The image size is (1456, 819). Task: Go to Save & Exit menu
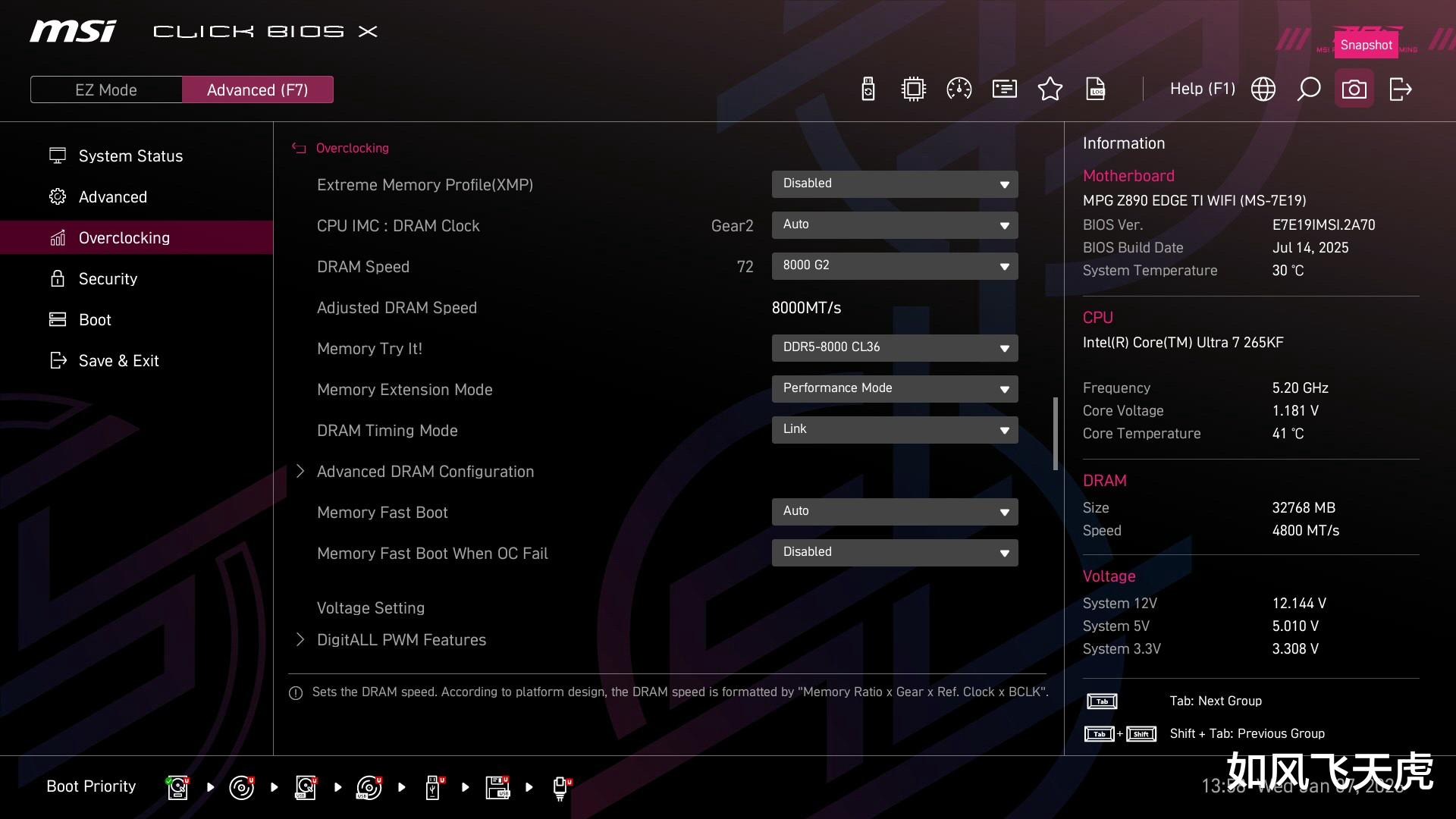118,361
